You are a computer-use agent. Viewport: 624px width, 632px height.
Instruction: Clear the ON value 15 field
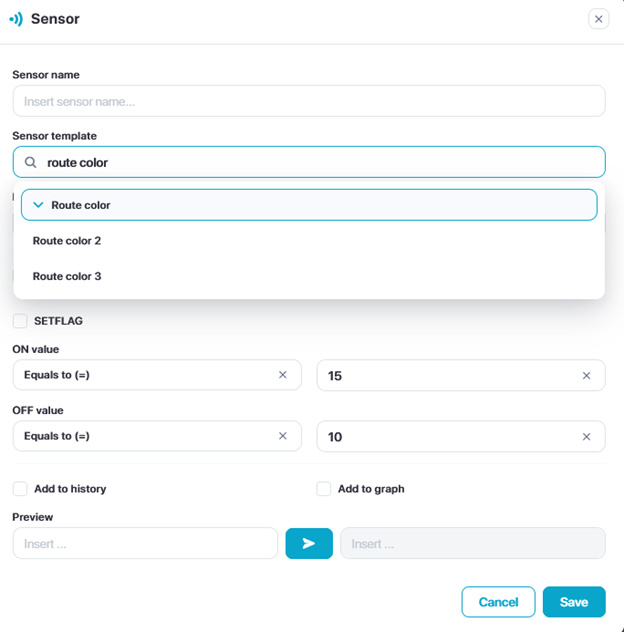pos(587,376)
